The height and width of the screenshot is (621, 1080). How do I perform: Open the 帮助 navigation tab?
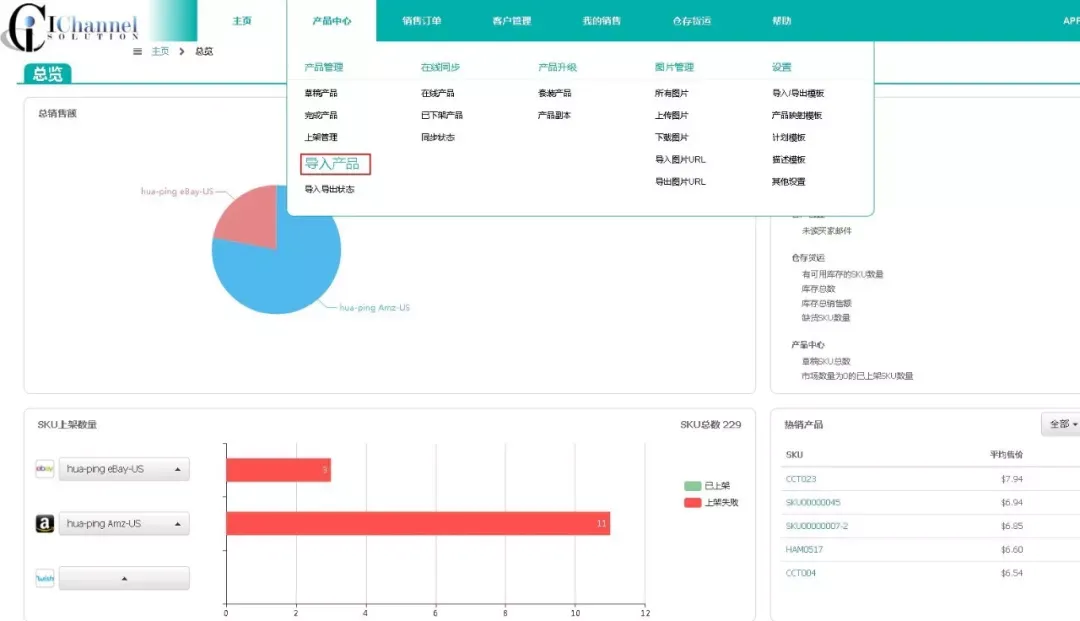tap(782, 21)
